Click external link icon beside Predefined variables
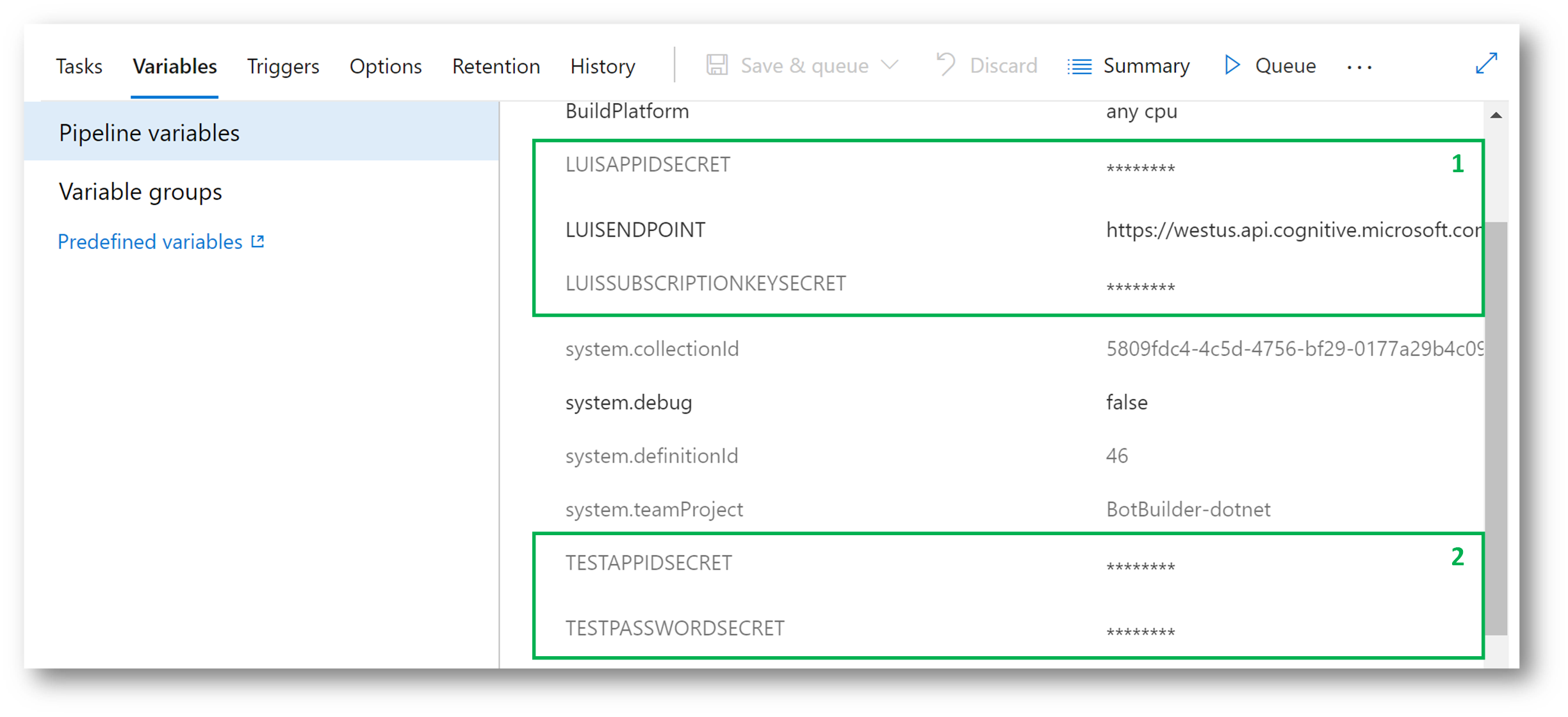 (257, 241)
